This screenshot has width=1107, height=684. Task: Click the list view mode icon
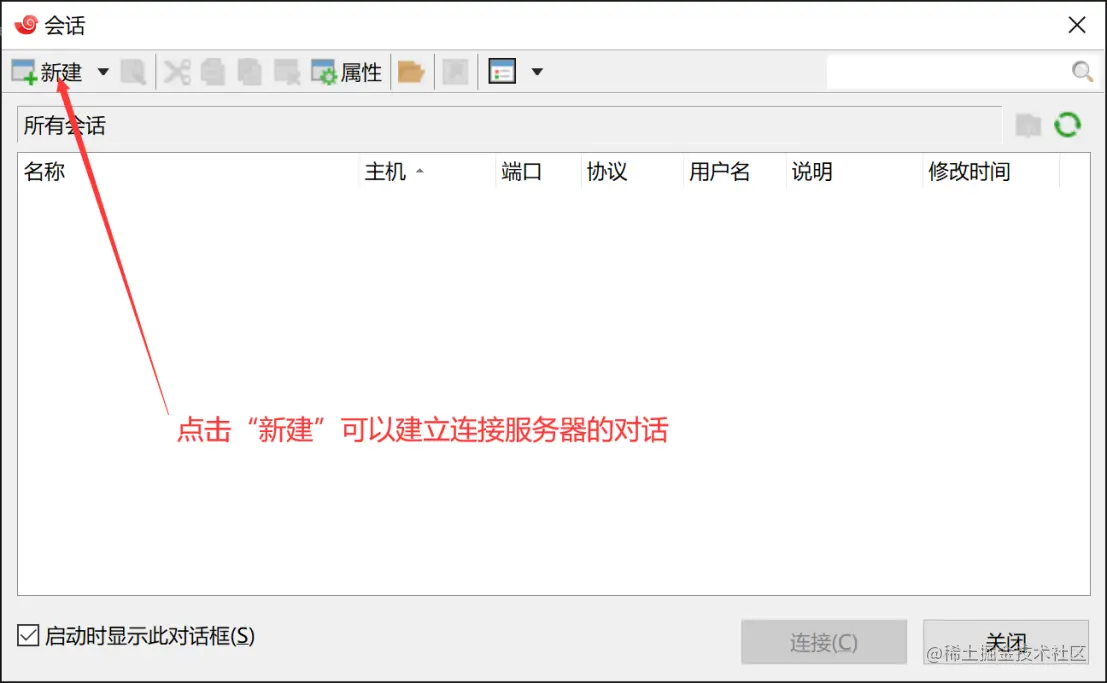coord(502,71)
